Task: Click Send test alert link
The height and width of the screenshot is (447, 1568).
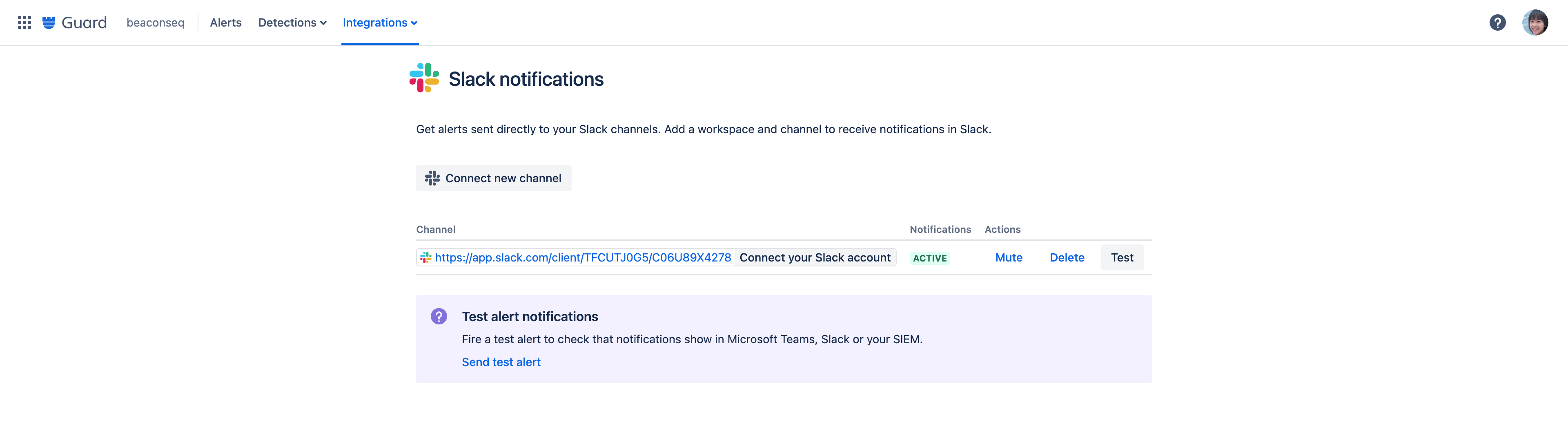Action: 501,362
